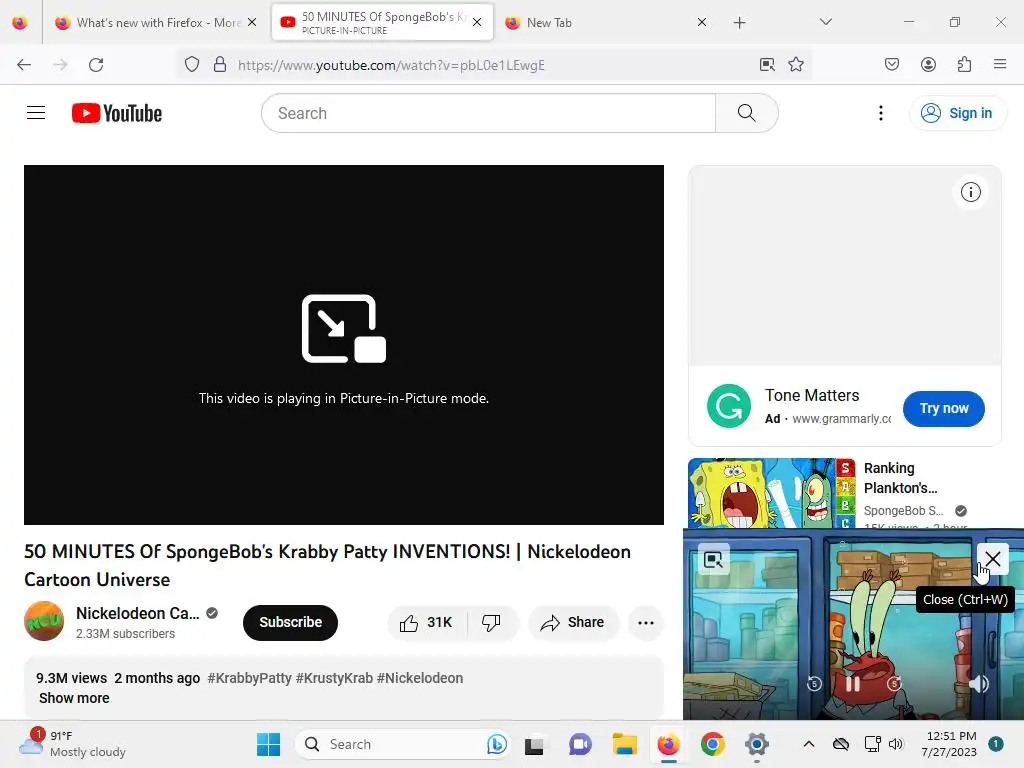1024x768 pixels.
Task: Mute the Picture-in-Picture audio
Action: [978, 684]
